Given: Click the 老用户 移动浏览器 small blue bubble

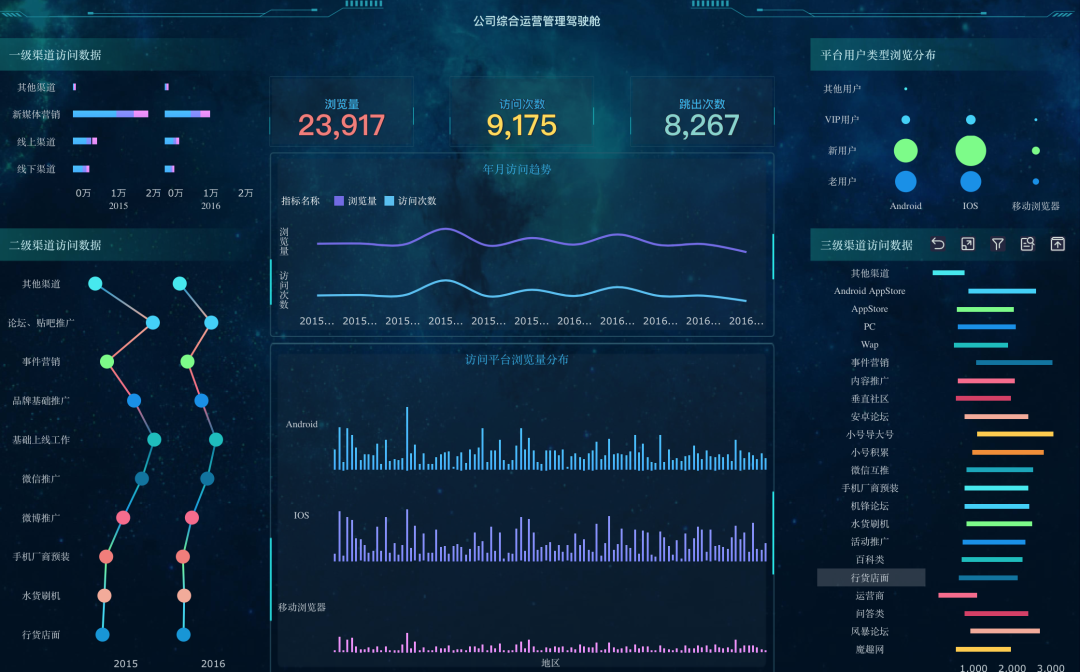Looking at the screenshot, I should [x=1036, y=182].
